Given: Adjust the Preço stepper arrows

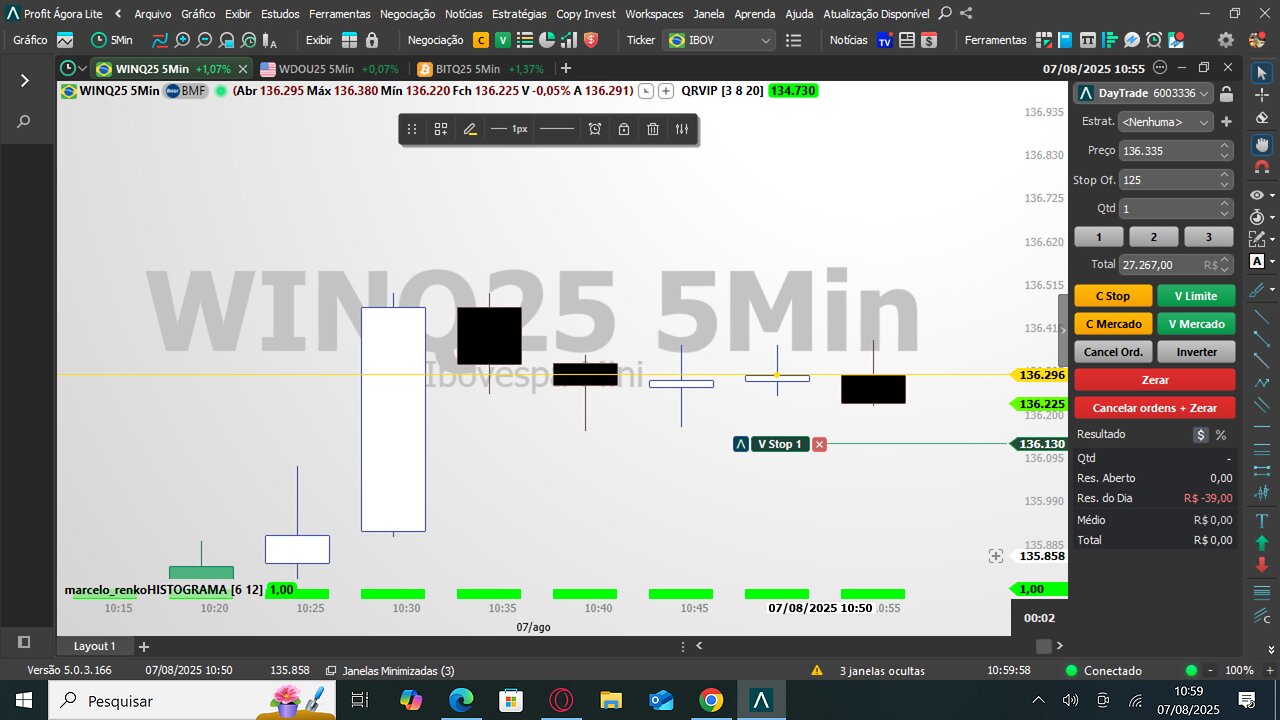Looking at the screenshot, I should [1225, 151].
